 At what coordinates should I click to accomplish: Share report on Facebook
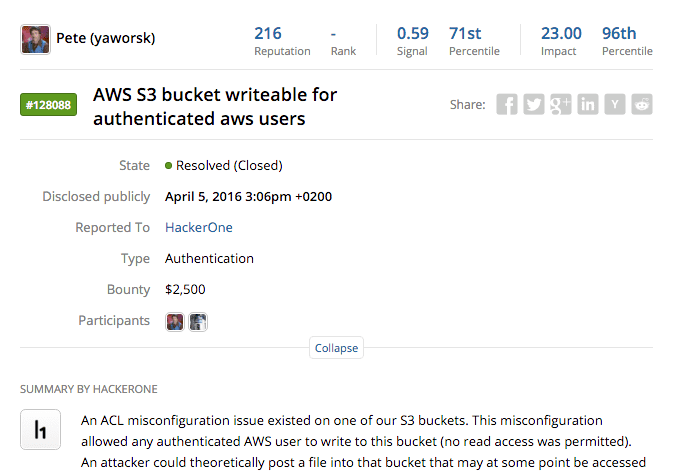507,104
